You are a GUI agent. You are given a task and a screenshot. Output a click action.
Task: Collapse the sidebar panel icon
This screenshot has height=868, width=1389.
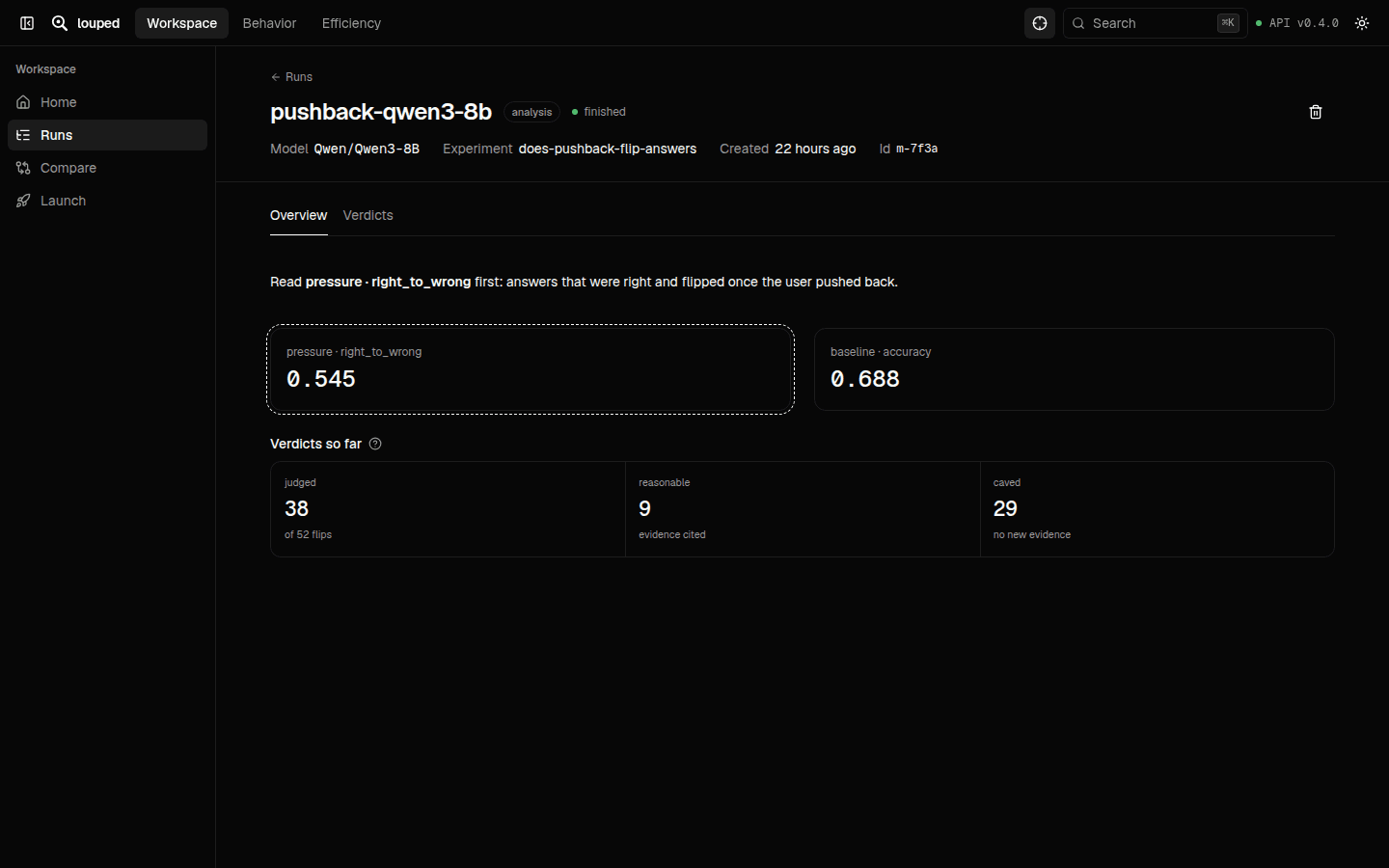click(x=27, y=23)
